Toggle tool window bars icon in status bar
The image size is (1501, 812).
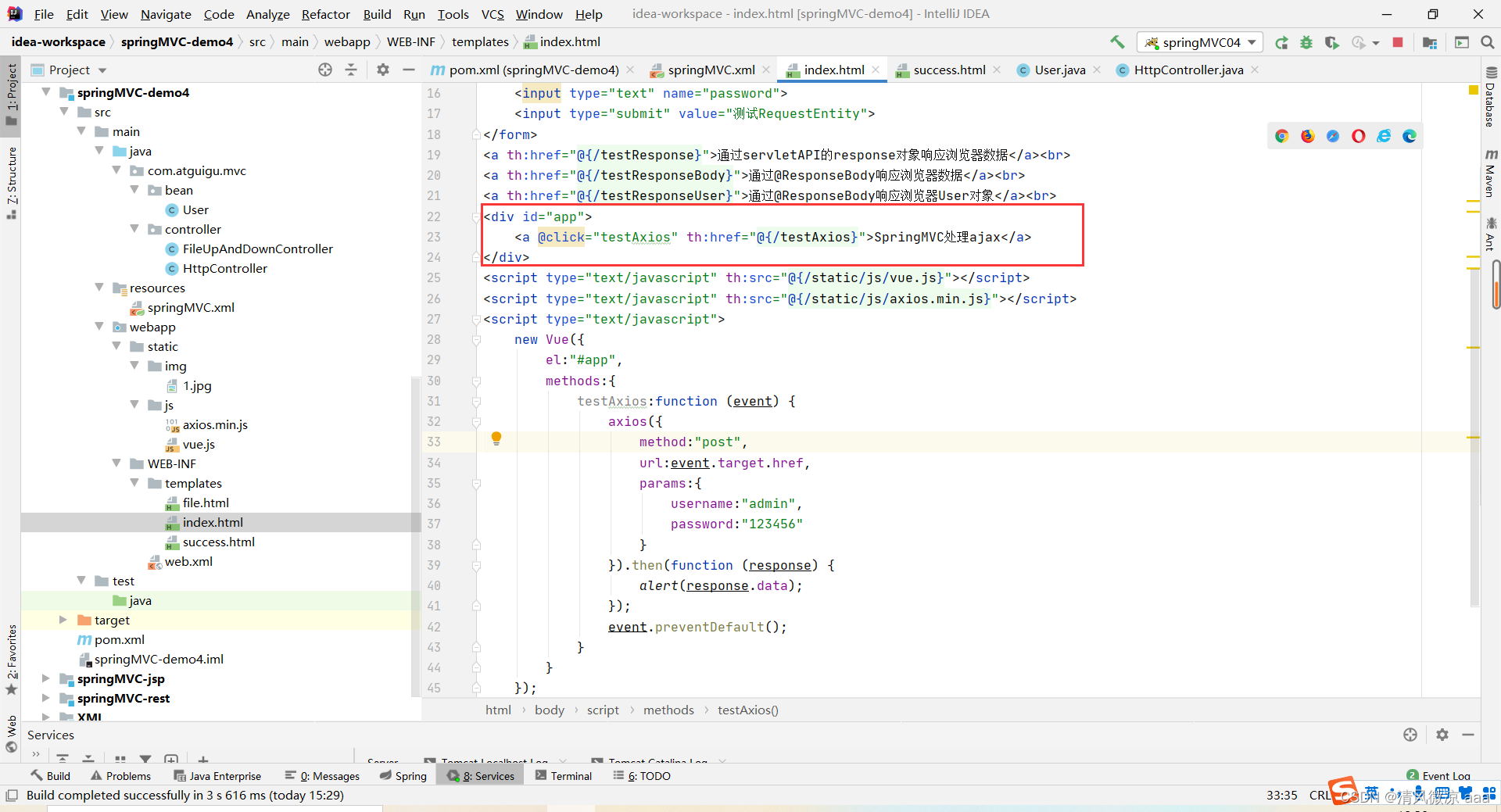coord(11,796)
